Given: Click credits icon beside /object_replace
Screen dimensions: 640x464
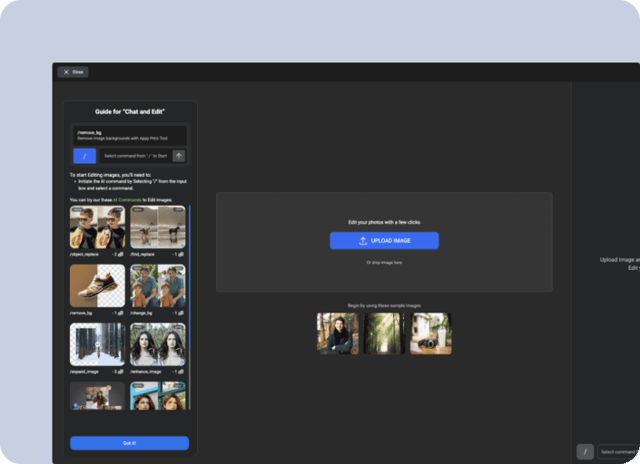Looking at the screenshot, I should click(121, 254).
